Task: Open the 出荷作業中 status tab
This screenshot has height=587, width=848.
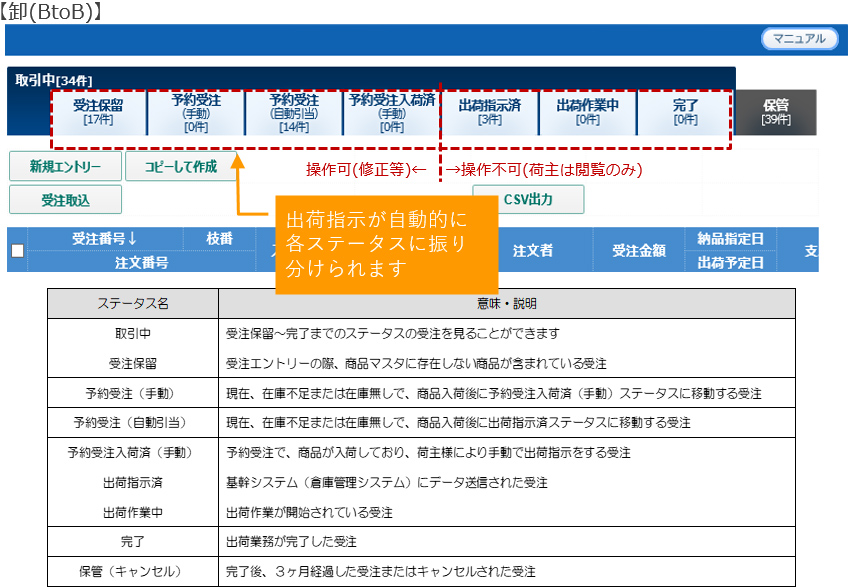Action: 588,112
